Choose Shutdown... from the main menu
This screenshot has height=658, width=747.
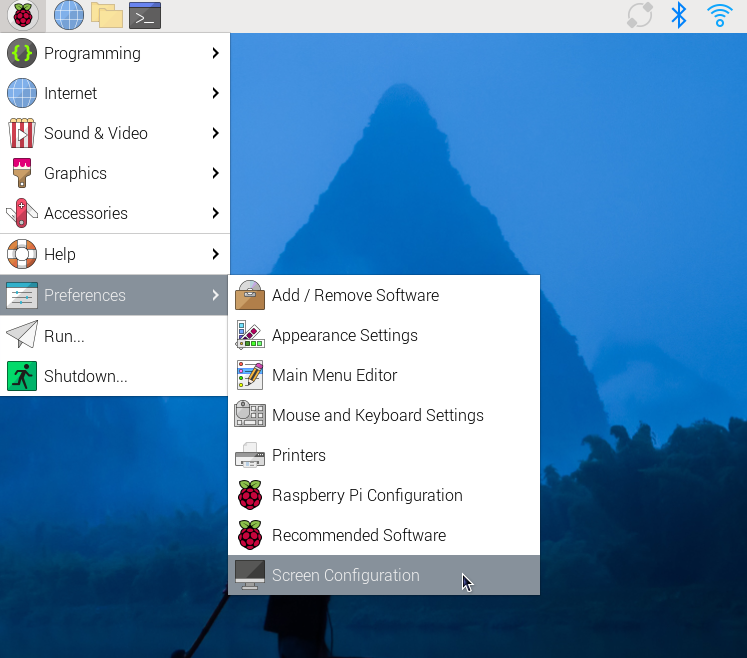[115, 376]
